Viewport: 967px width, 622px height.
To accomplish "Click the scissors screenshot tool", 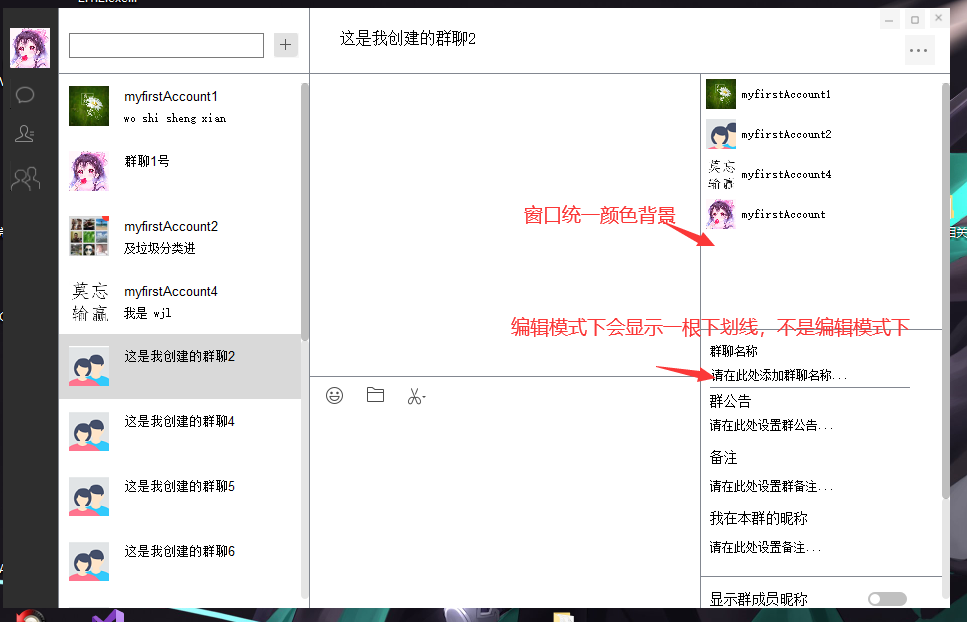I will pos(416,396).
